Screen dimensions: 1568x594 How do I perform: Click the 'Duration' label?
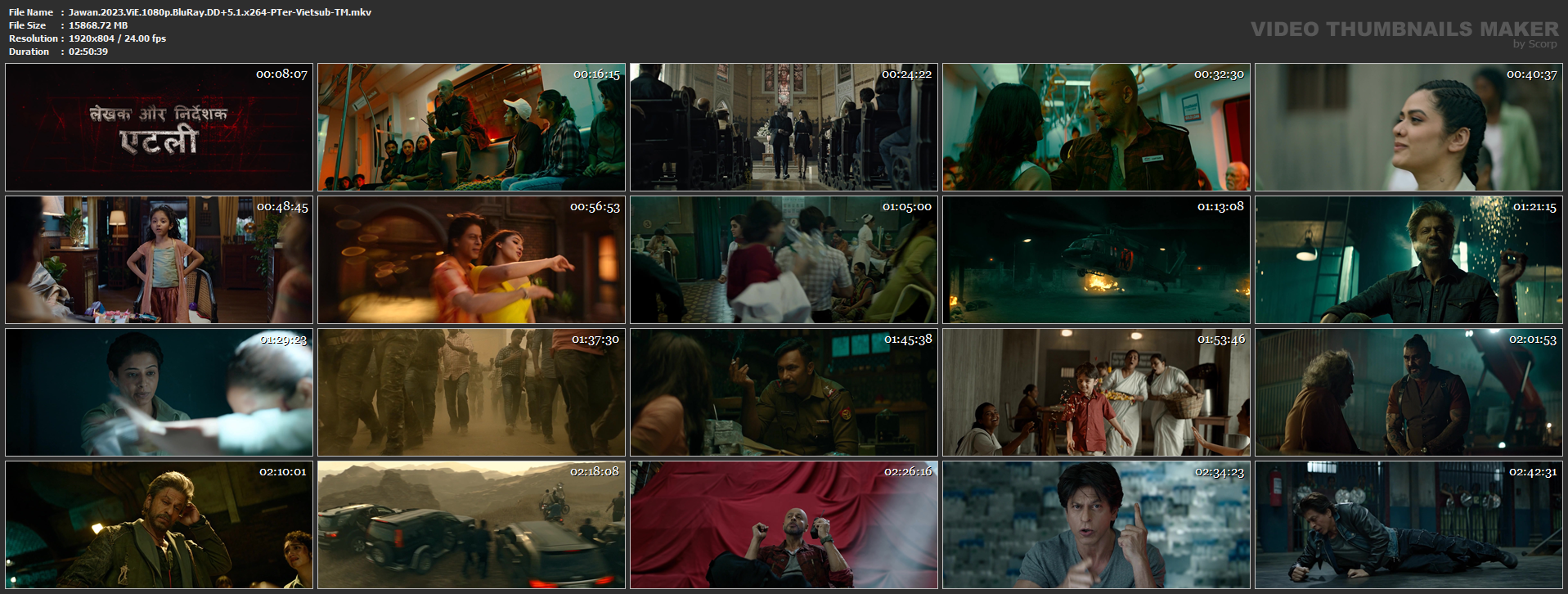29,52
